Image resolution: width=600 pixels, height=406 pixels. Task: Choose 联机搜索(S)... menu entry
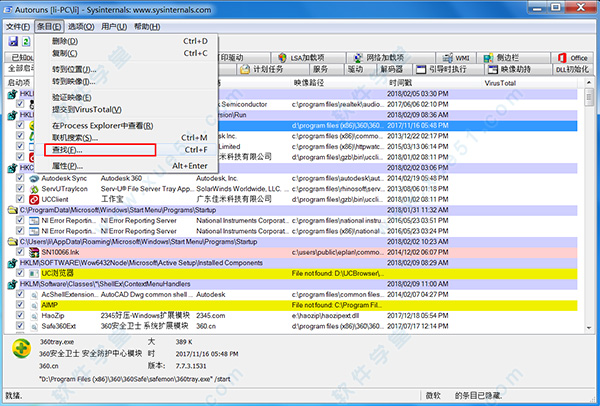click(126, 138)
